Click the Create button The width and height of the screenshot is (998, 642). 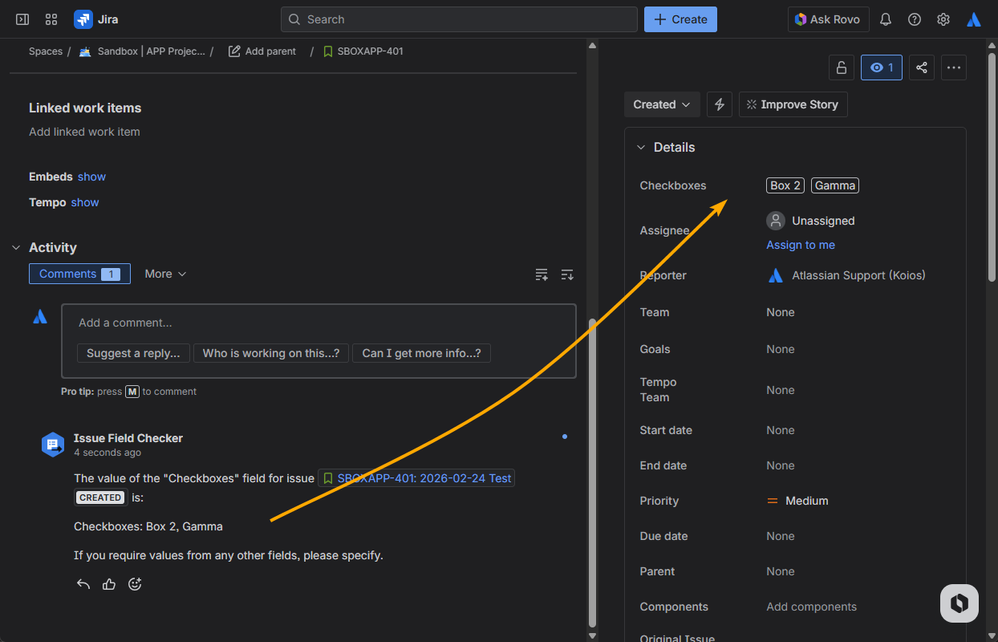pyautogui.click(x=680, y=20)
